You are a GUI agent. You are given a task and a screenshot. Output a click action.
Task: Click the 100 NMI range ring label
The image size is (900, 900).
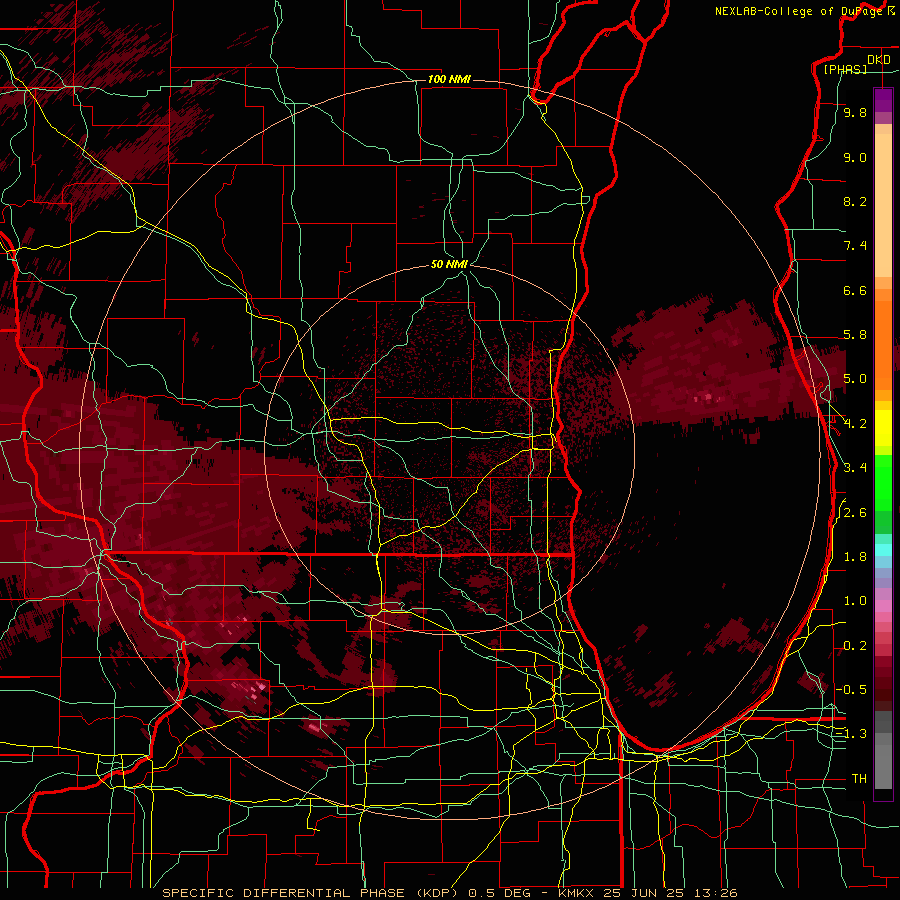(449, 79)
